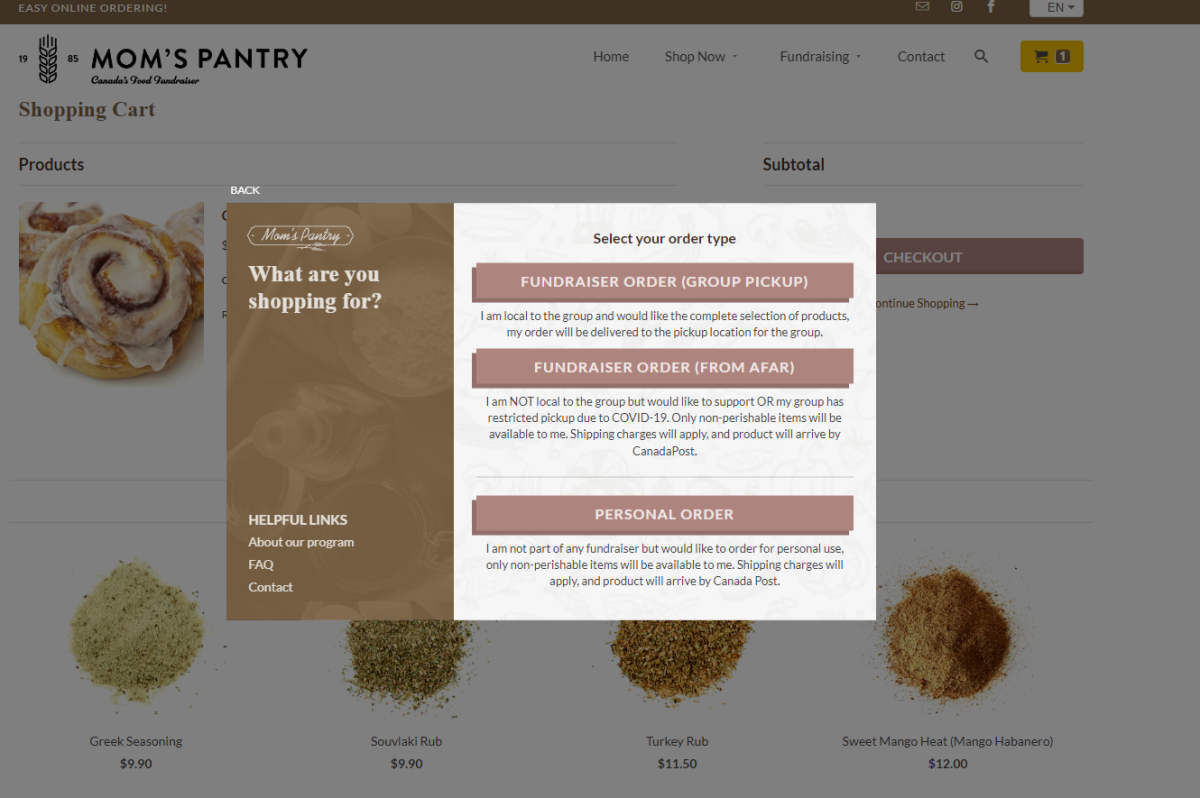1200x798 pixels.
Task: Click the cinnamon bun product thumbnail
Action: (x=111, y=290)
